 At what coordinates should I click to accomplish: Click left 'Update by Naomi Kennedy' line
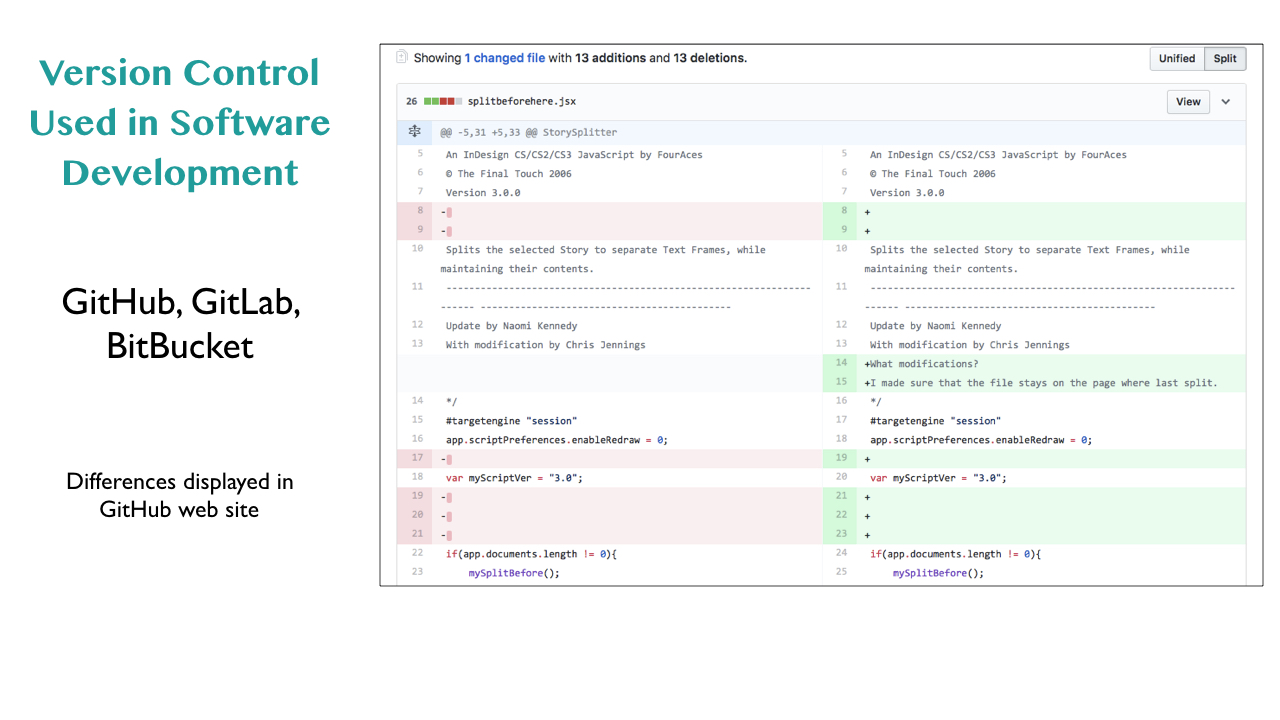[x=511, y=326]
